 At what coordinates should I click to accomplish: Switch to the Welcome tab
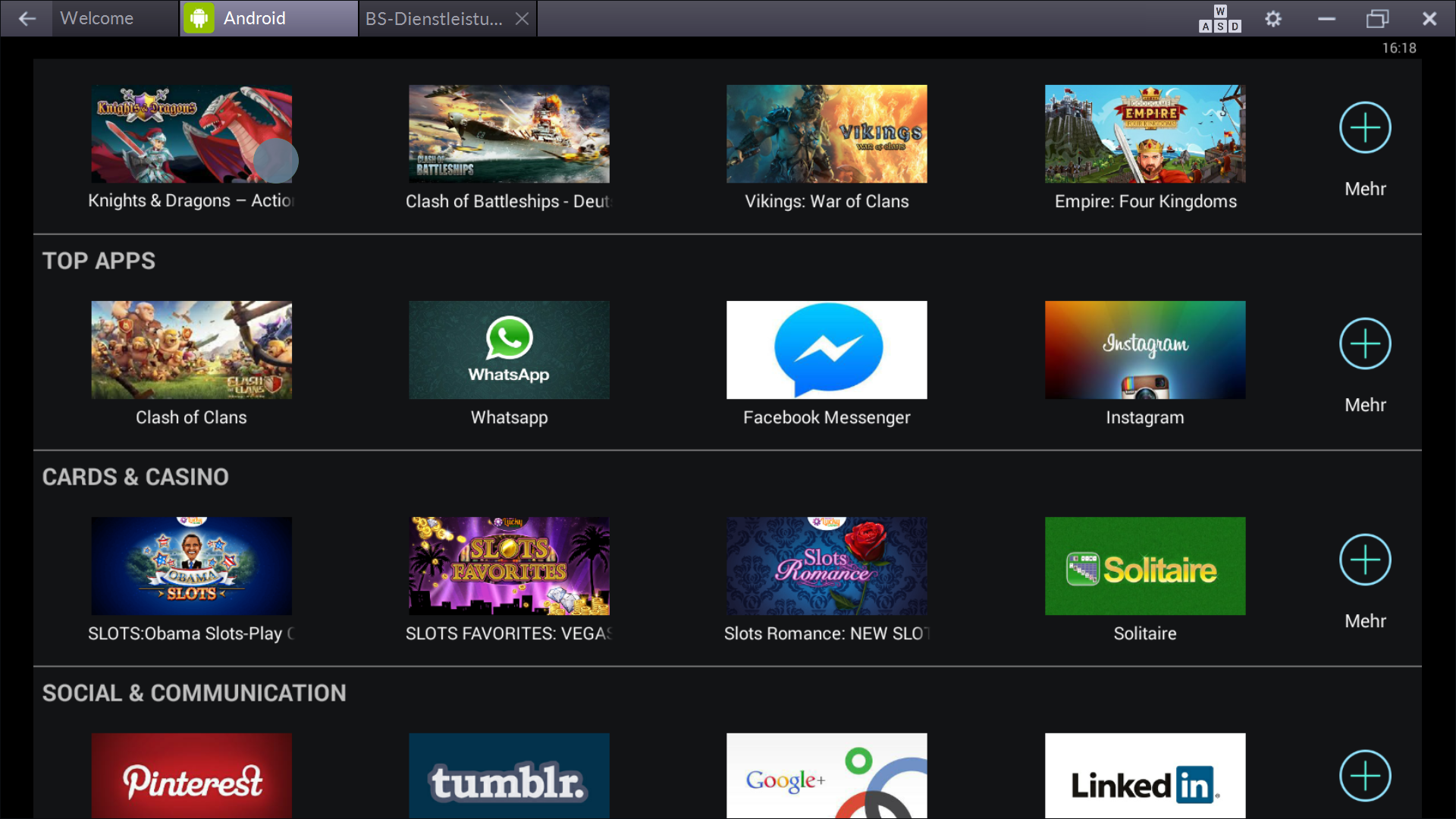pos(97,19)
